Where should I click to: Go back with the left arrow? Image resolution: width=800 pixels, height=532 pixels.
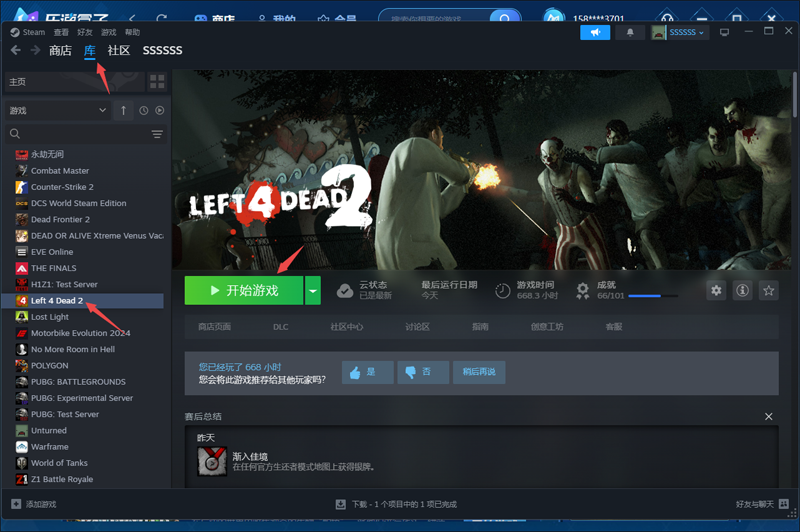pos(15,51)
